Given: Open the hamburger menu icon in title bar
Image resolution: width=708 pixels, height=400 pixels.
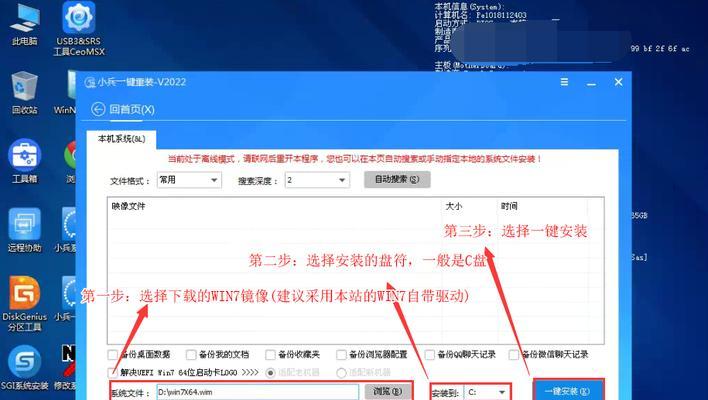Looking at the screenshot, I should (x=564, y=82).
